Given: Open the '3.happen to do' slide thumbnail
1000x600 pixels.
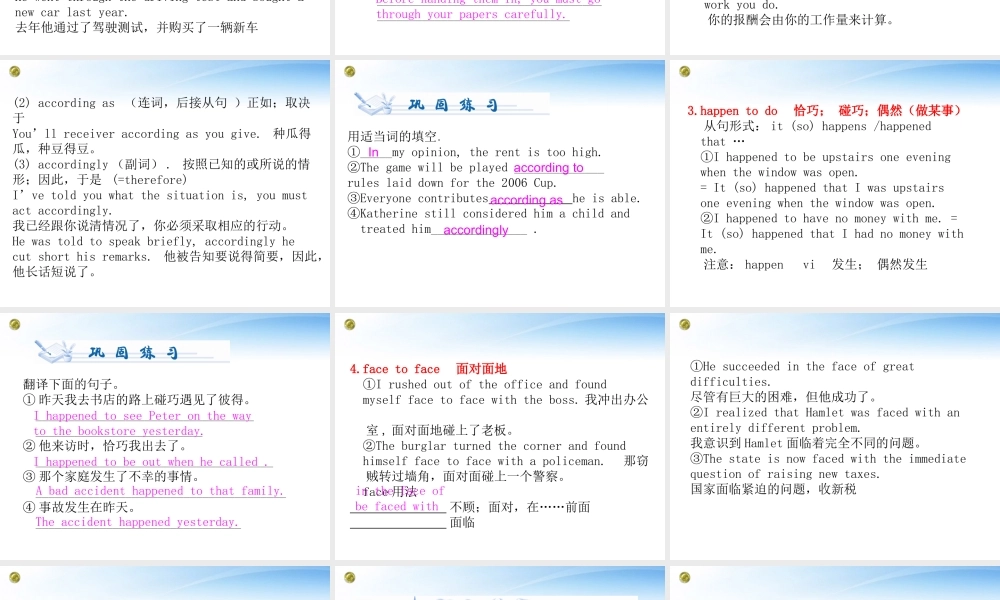Looking at the screenshot, I should point(835,183).
